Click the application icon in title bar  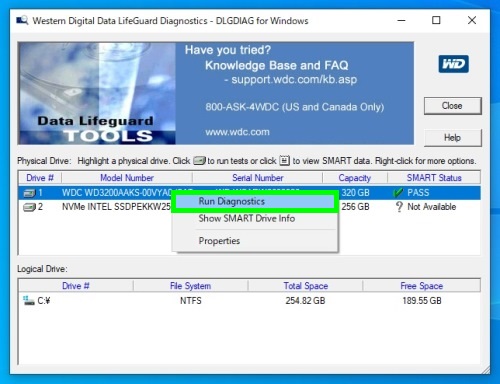pyautogui.click(x=22, y=20)
